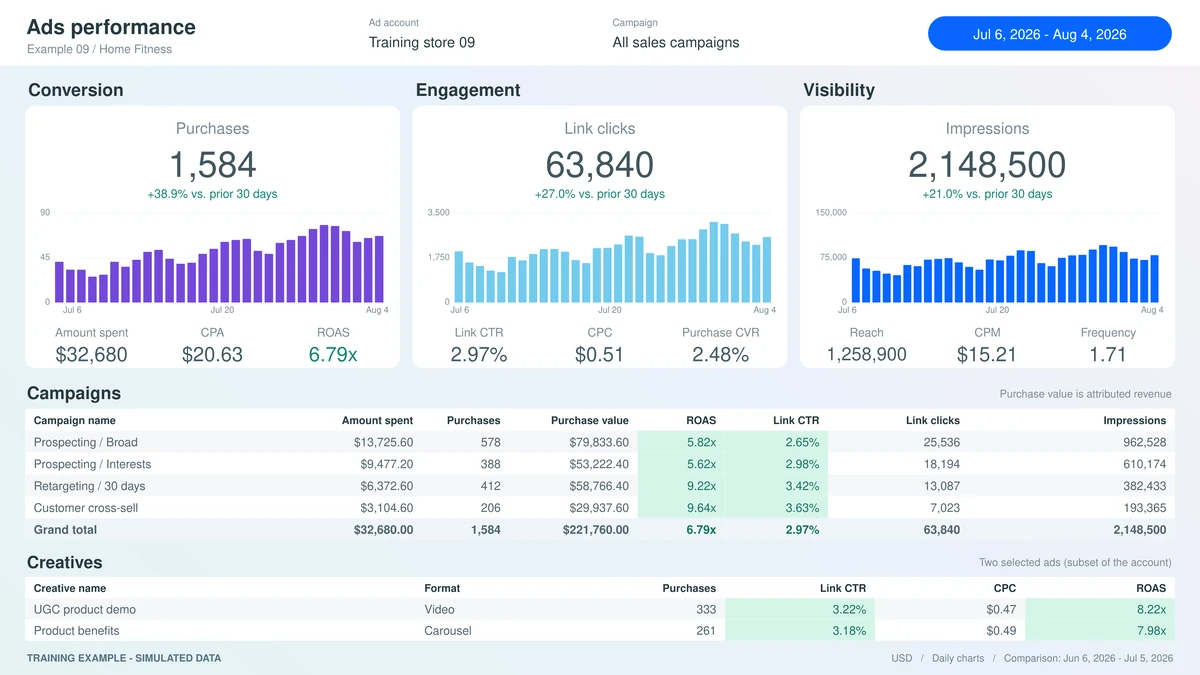Click the 7.98x ROAS creative cell
The height and width of the screenshot is (675, 1200).
(1150, 631)
